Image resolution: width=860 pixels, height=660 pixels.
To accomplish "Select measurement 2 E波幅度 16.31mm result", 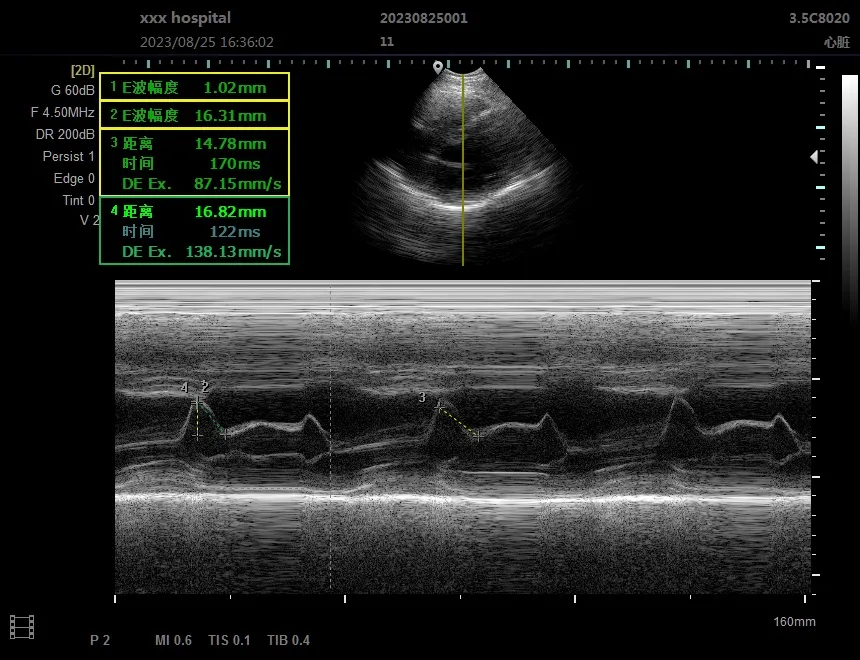I will (194, 115).
